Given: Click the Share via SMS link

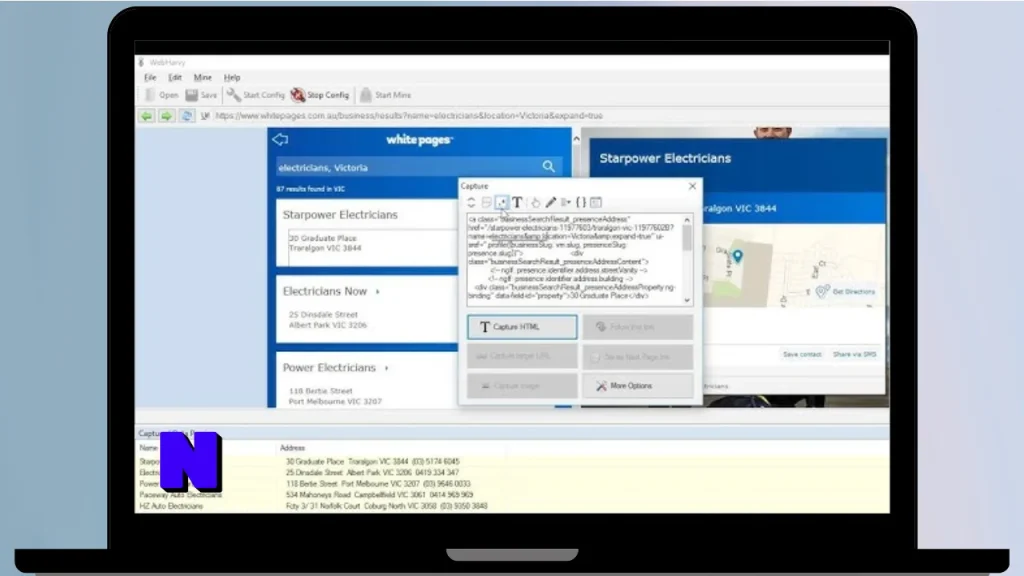Looking at the screenshot, I should [854, 354].
